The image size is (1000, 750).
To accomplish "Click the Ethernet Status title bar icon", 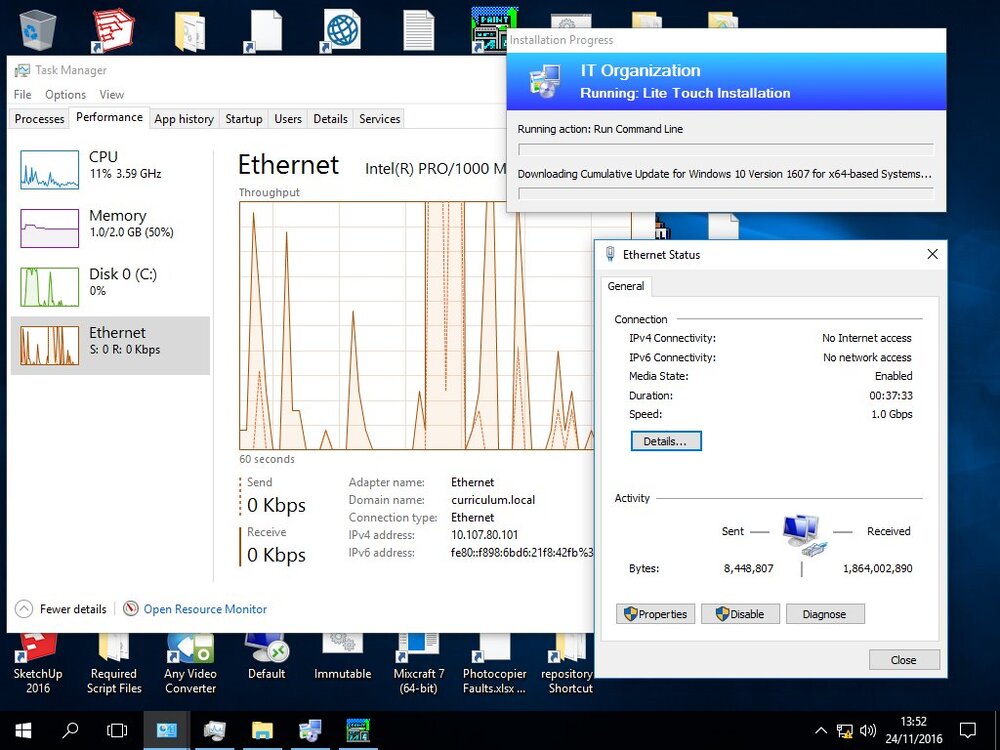I will (x=610, y=254).
